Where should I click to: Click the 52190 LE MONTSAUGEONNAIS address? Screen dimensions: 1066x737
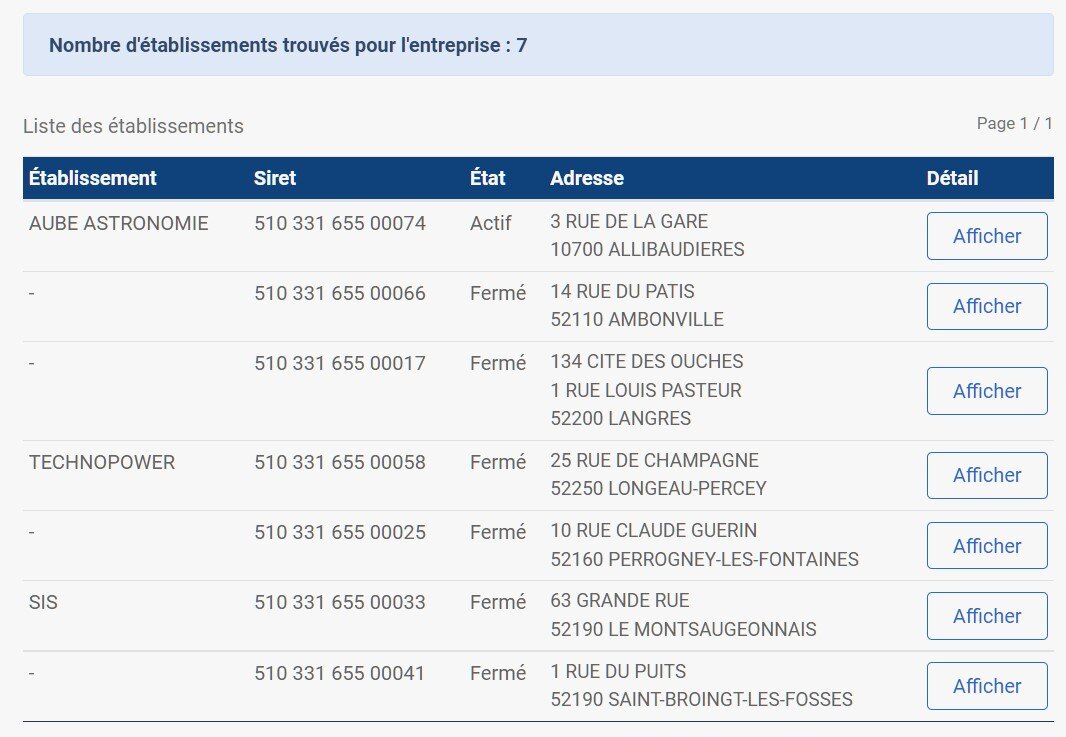click(683, 629)
